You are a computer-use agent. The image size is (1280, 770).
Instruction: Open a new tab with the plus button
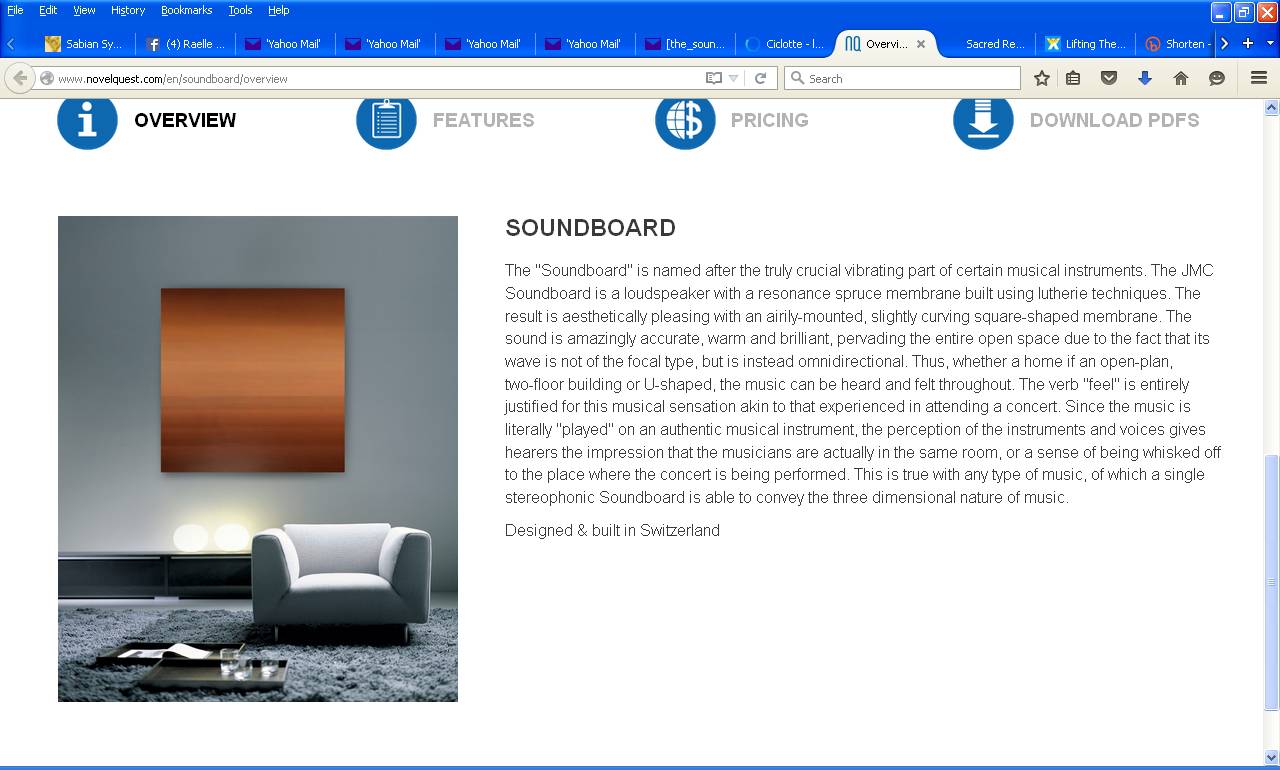[1247, 43]
